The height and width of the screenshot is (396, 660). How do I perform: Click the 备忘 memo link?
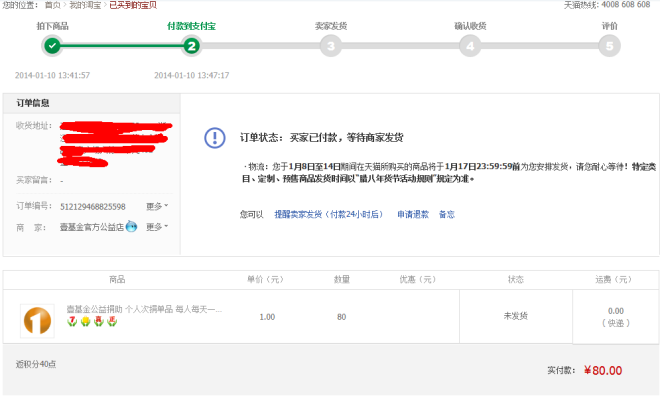click(x=447, y=214)
